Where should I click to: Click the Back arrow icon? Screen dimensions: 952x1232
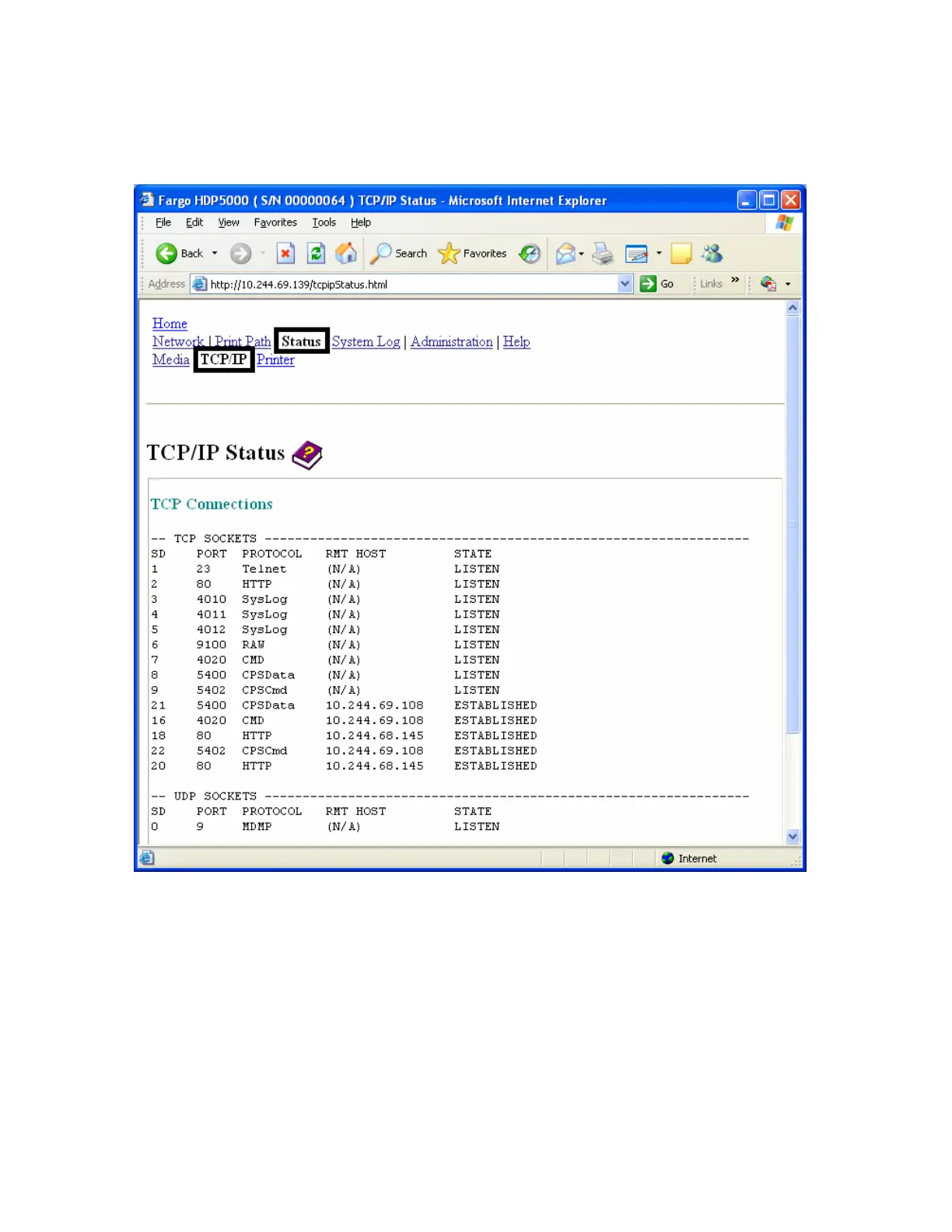tap(166, 254)
